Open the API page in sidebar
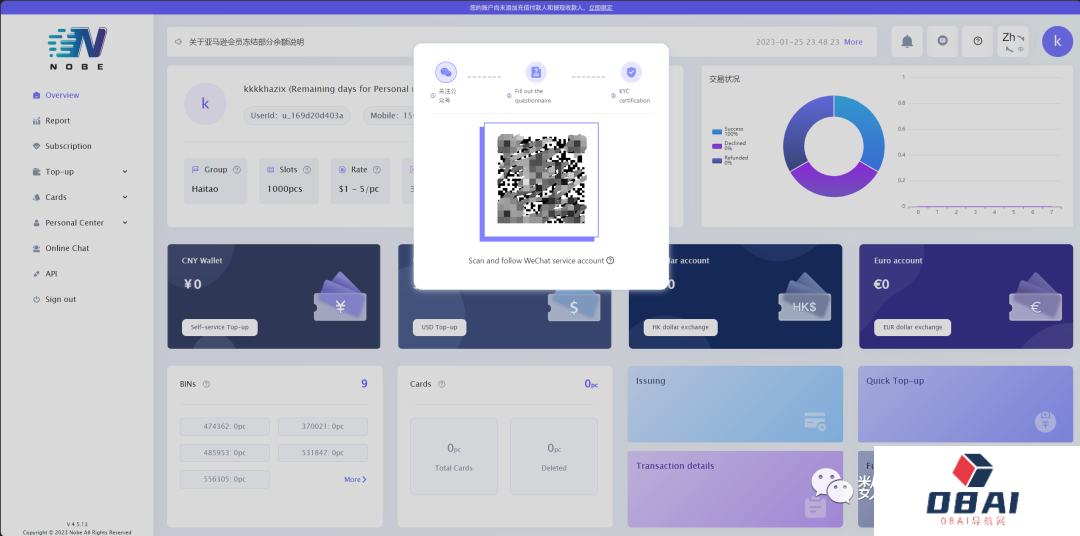 pyautogui.click(x=51, y=274)
